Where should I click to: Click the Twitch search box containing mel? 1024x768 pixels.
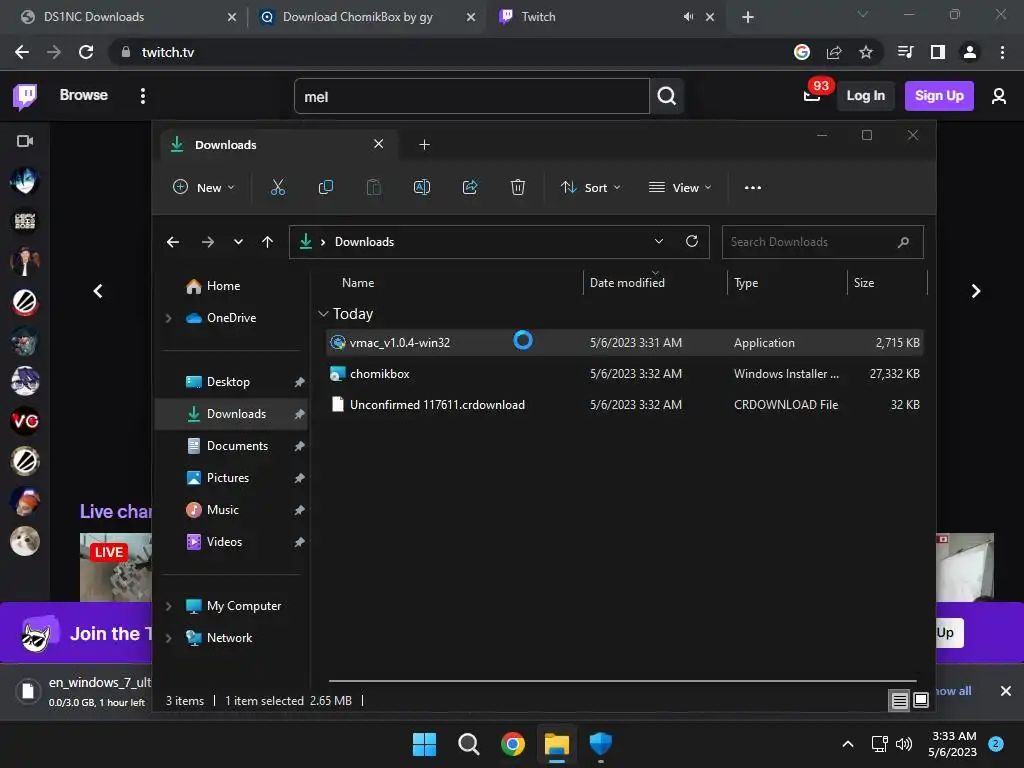pyautogui.click(x=472, y=97)
